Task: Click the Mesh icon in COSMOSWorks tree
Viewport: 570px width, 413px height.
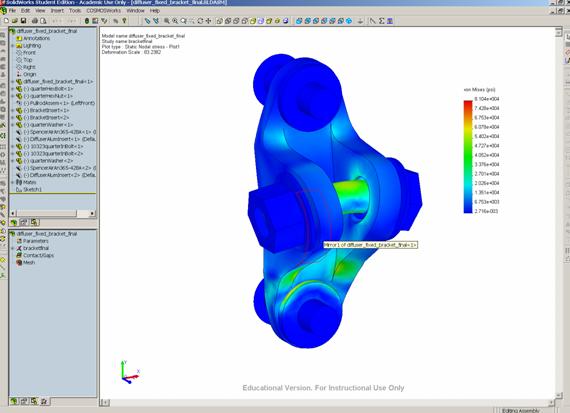Action: tap(19, 262)
